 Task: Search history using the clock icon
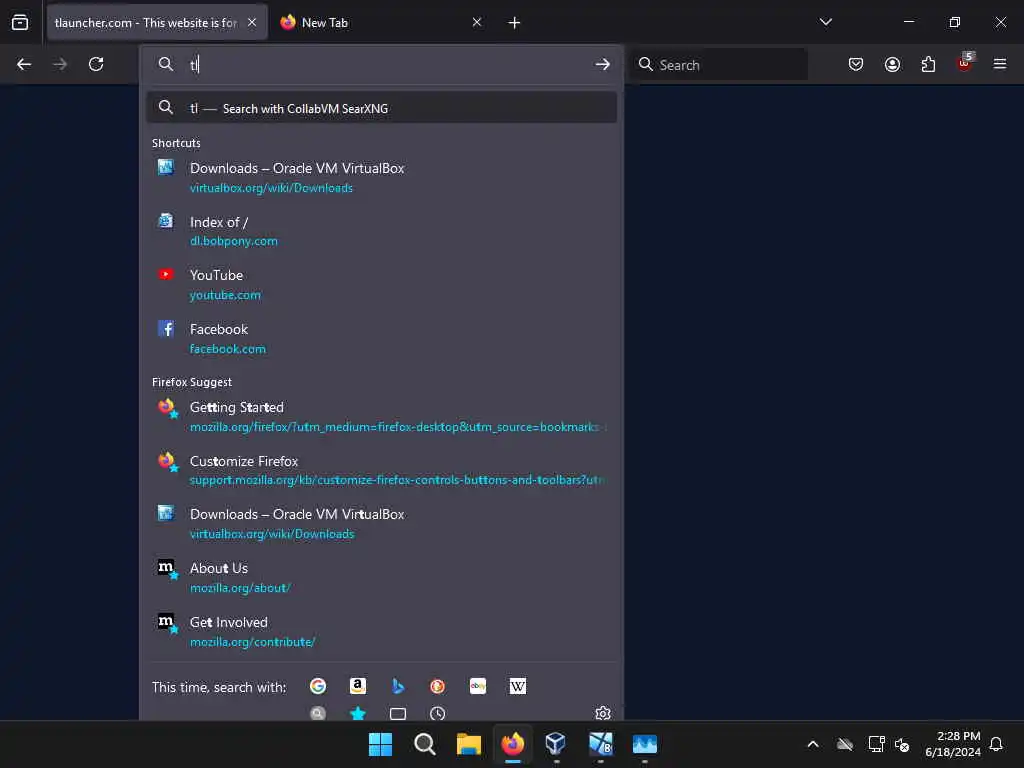[x=438, y=713]
